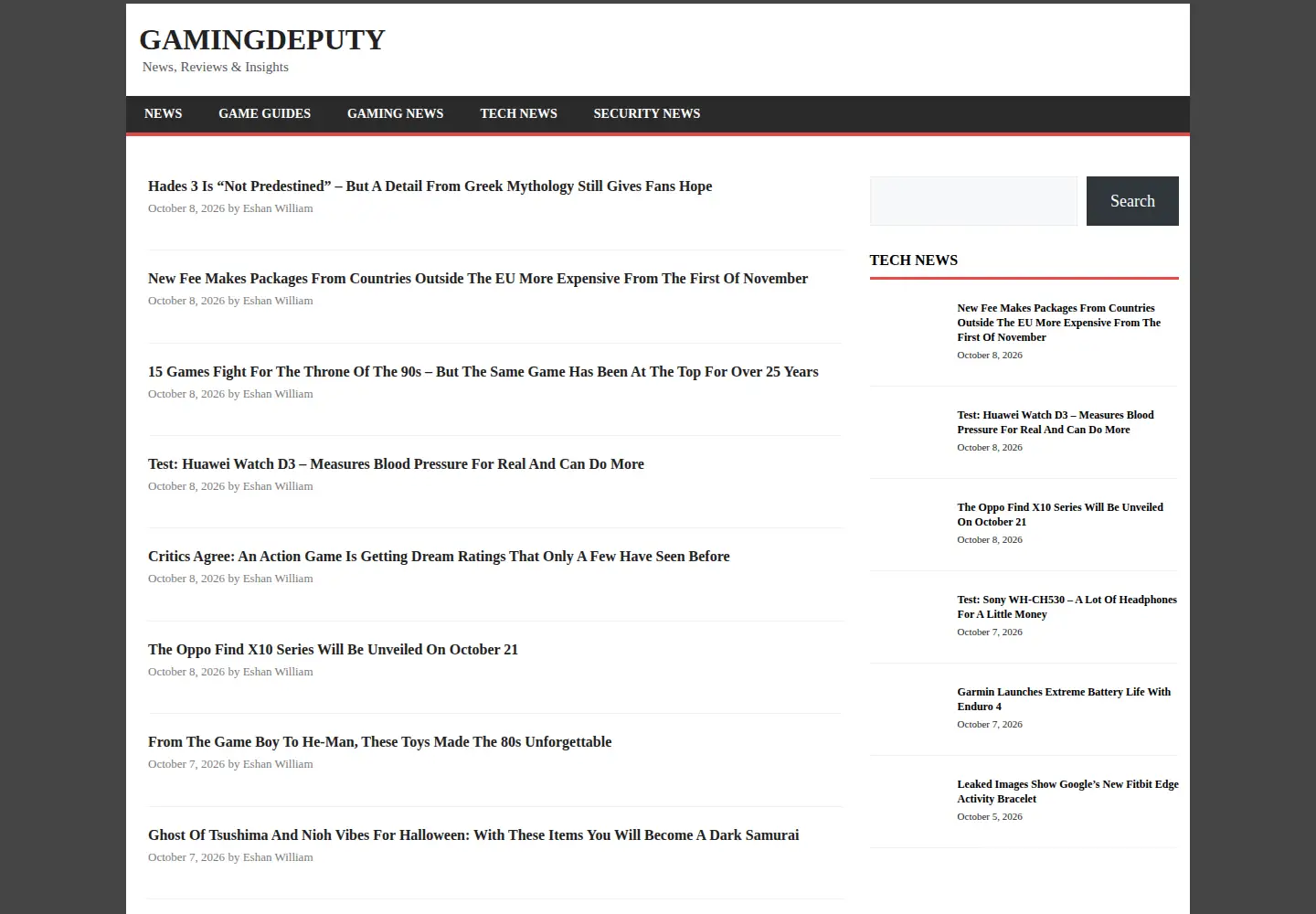Open sidebar New Fee Makes Packages link
The image size is (1316, 914).
(1059, 323)
